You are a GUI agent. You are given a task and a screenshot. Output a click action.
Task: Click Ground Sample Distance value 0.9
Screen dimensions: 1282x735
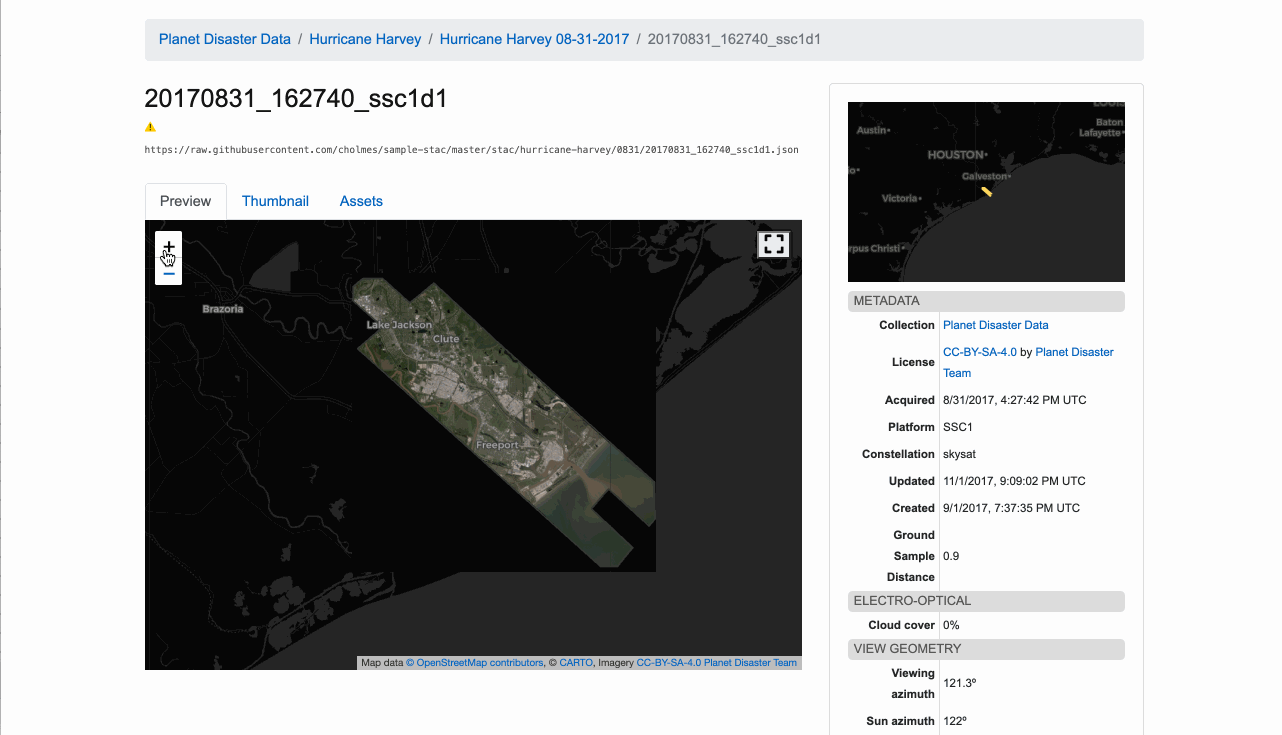[951, 556]
